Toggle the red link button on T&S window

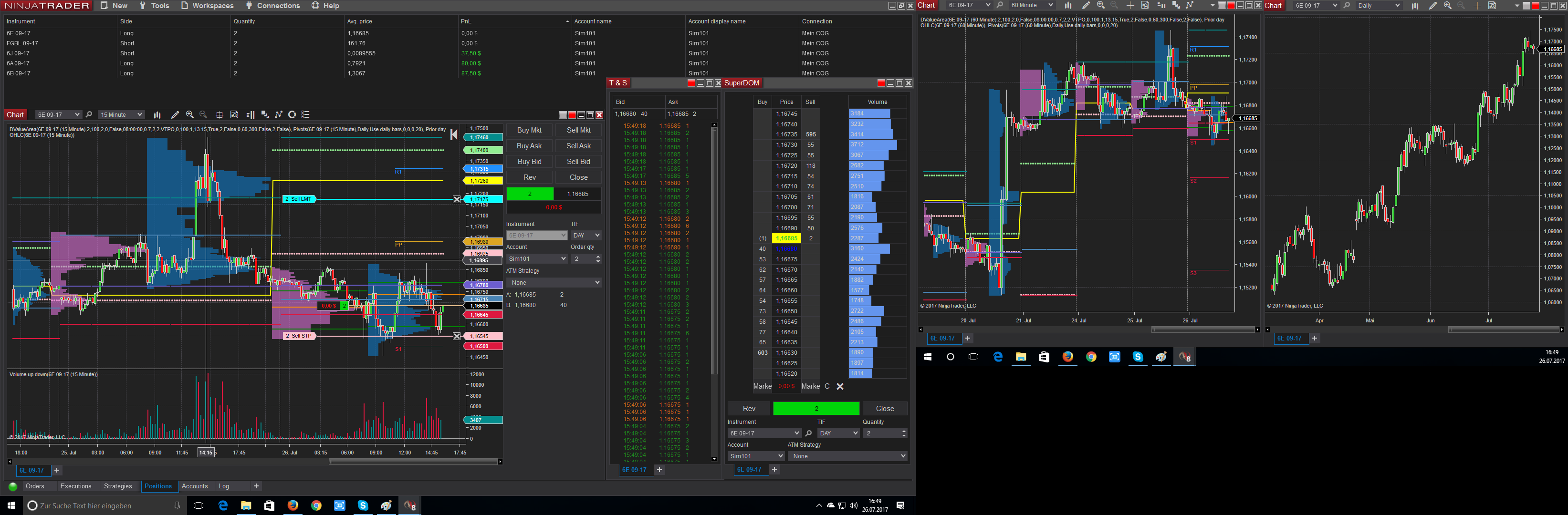pyautogui.click(x=691, y=83)
